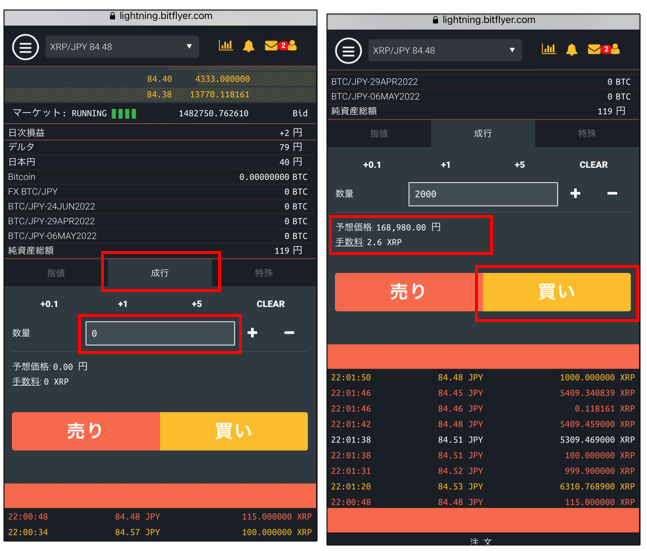Click BTC/JPY-06MAY2022 row in right screenshot
Screen dimensions: 647x551
pos(483,97)
